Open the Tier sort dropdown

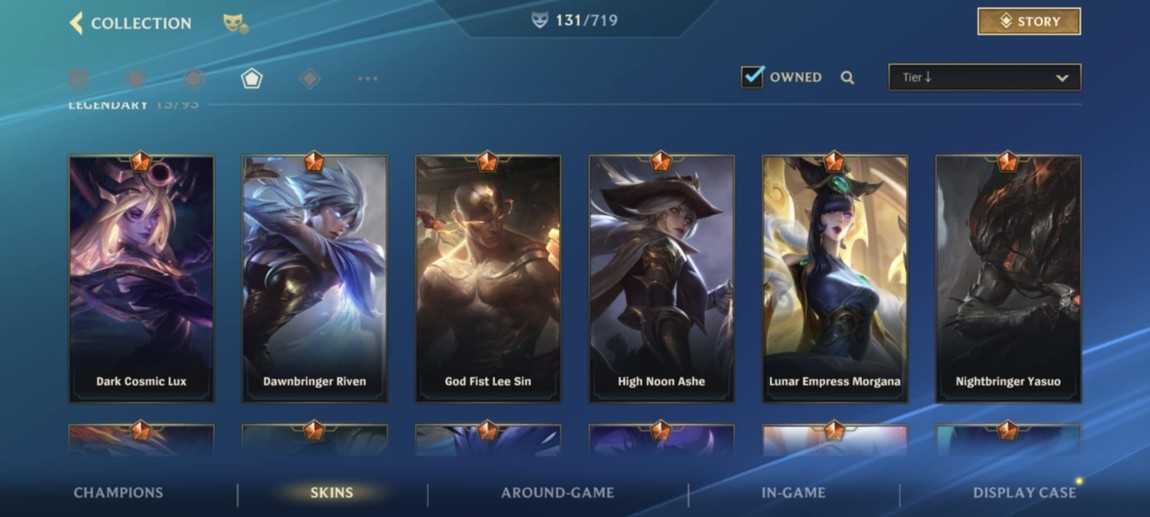[984, 78]
